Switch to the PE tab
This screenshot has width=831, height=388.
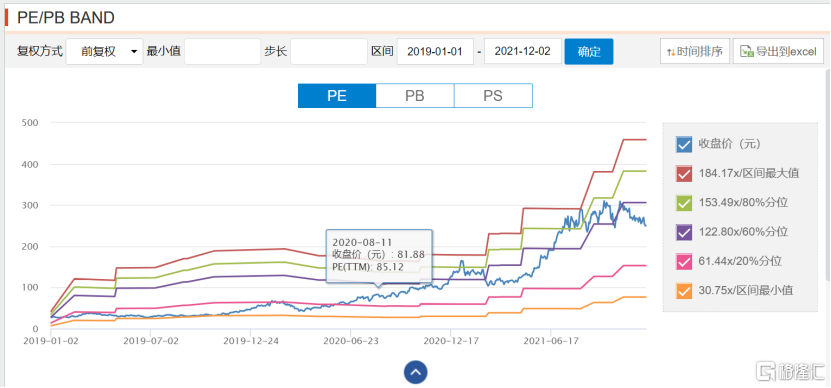337,96
